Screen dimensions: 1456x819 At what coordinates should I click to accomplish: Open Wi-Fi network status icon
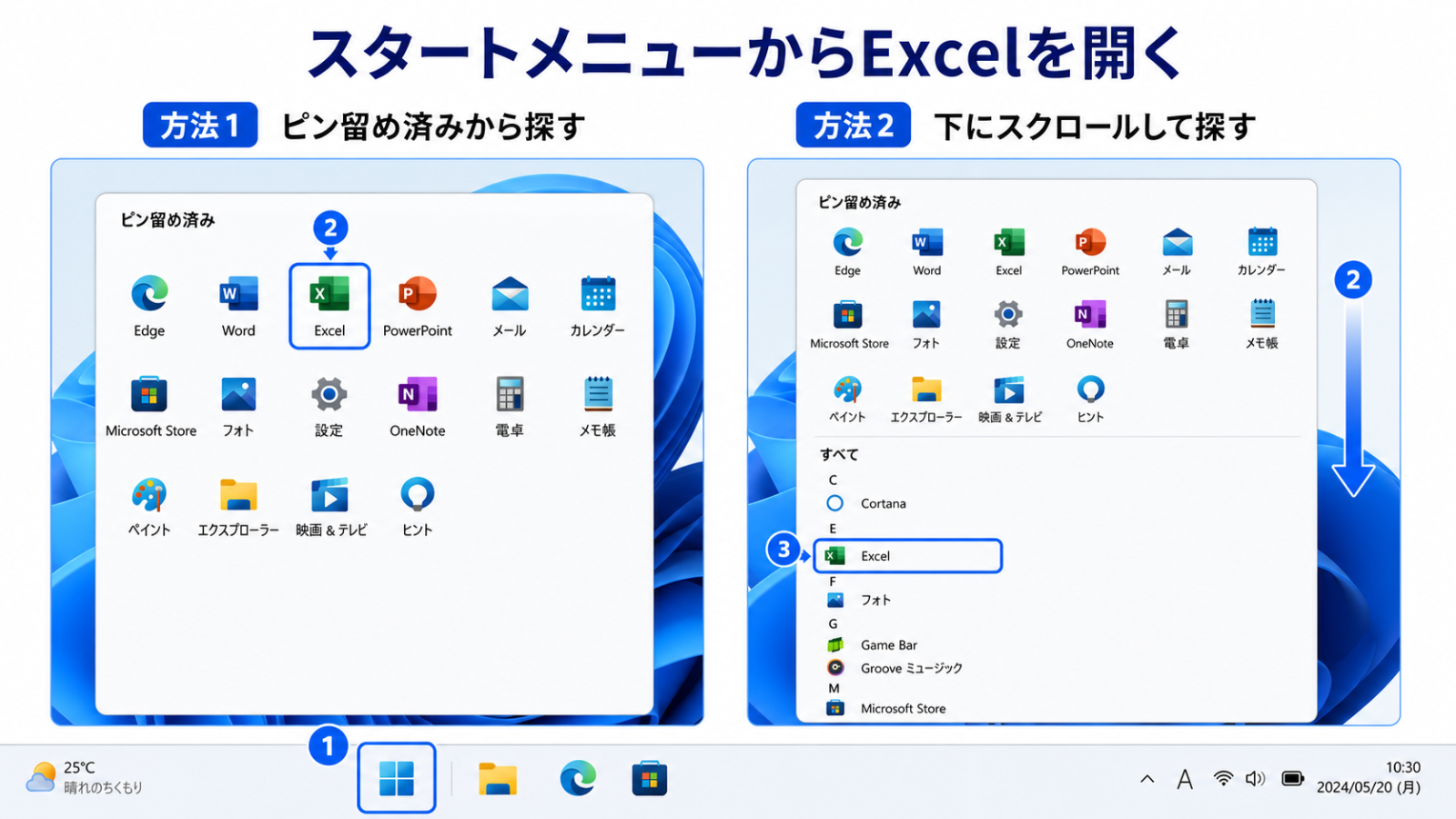click(x=1223, y=778)
